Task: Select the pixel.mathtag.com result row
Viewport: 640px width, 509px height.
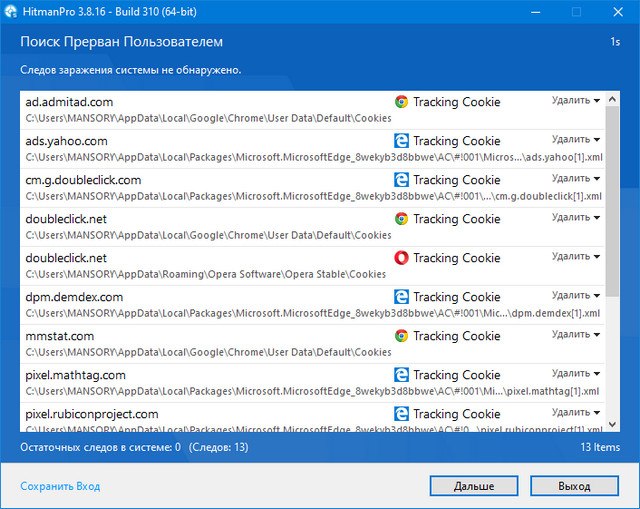Action: [200, 382]
